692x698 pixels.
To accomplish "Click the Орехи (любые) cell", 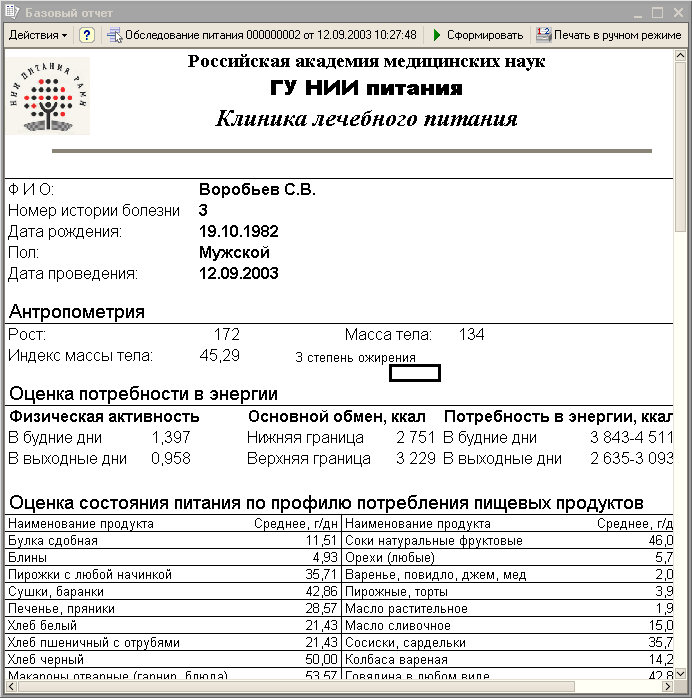I will [390, 557].
